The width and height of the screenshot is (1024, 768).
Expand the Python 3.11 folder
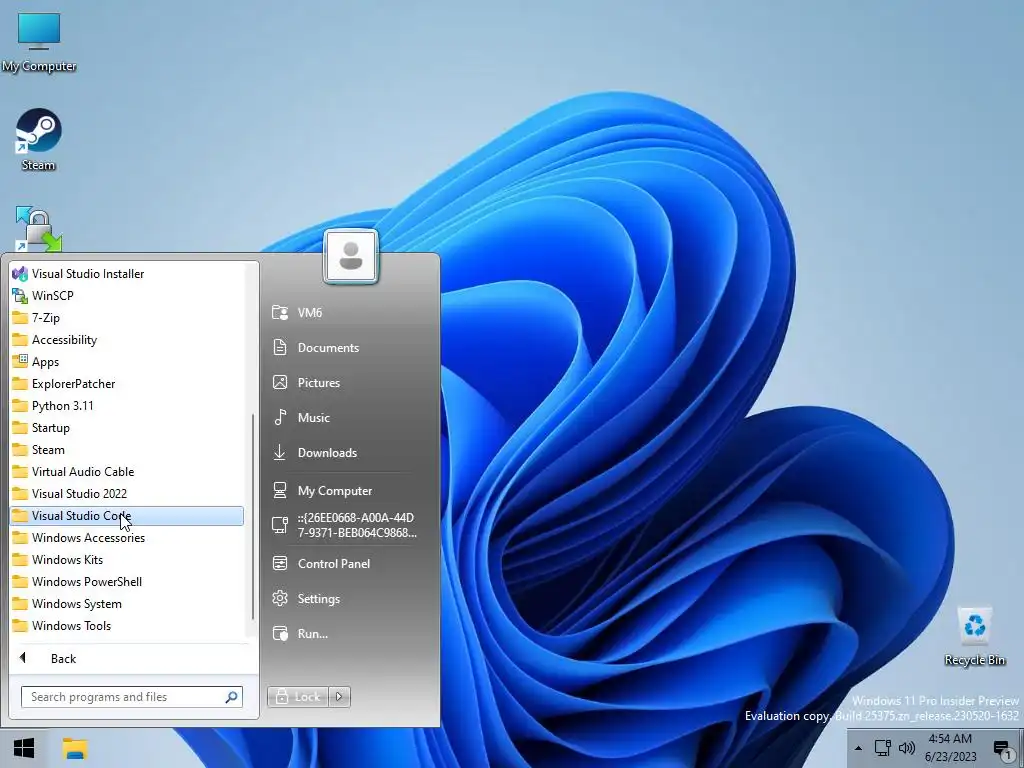(127, 406)
